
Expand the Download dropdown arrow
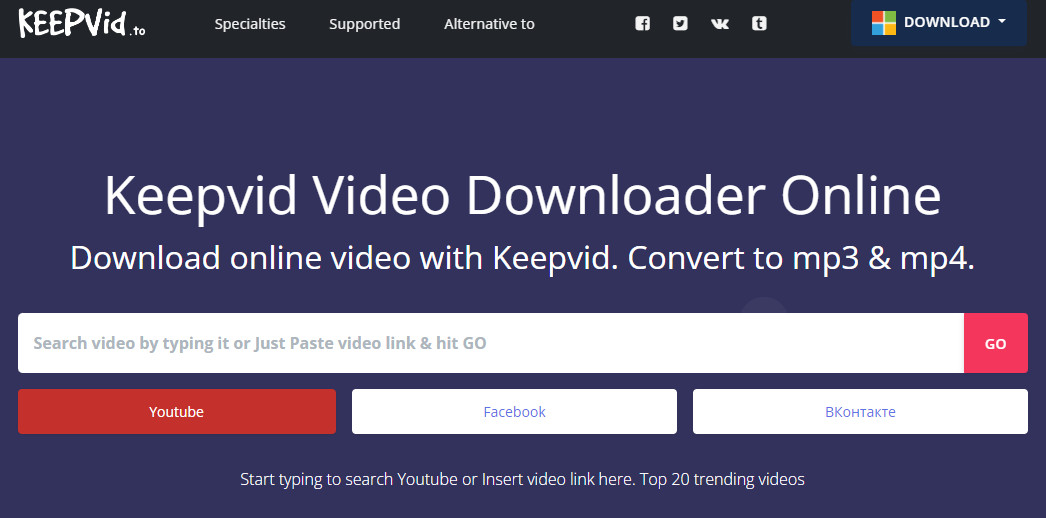point(1001,22)
